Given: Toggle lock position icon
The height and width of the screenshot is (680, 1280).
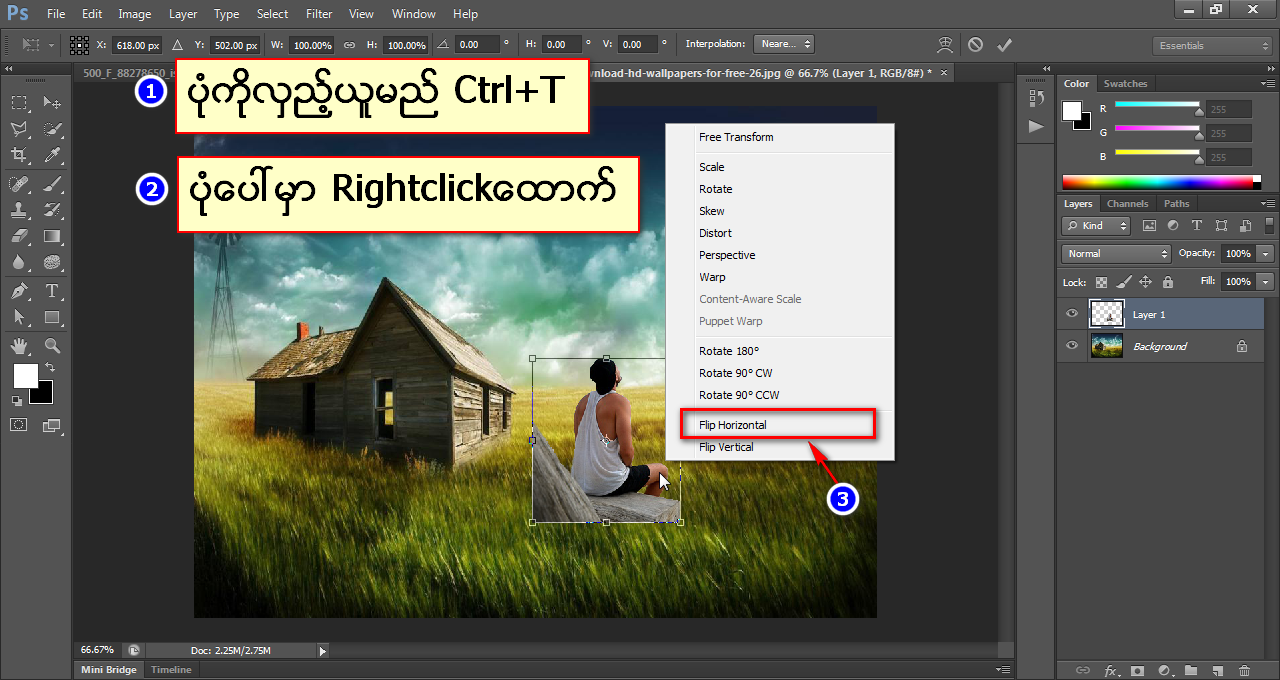Looking at the screenshot, I should click(1145, 282).
